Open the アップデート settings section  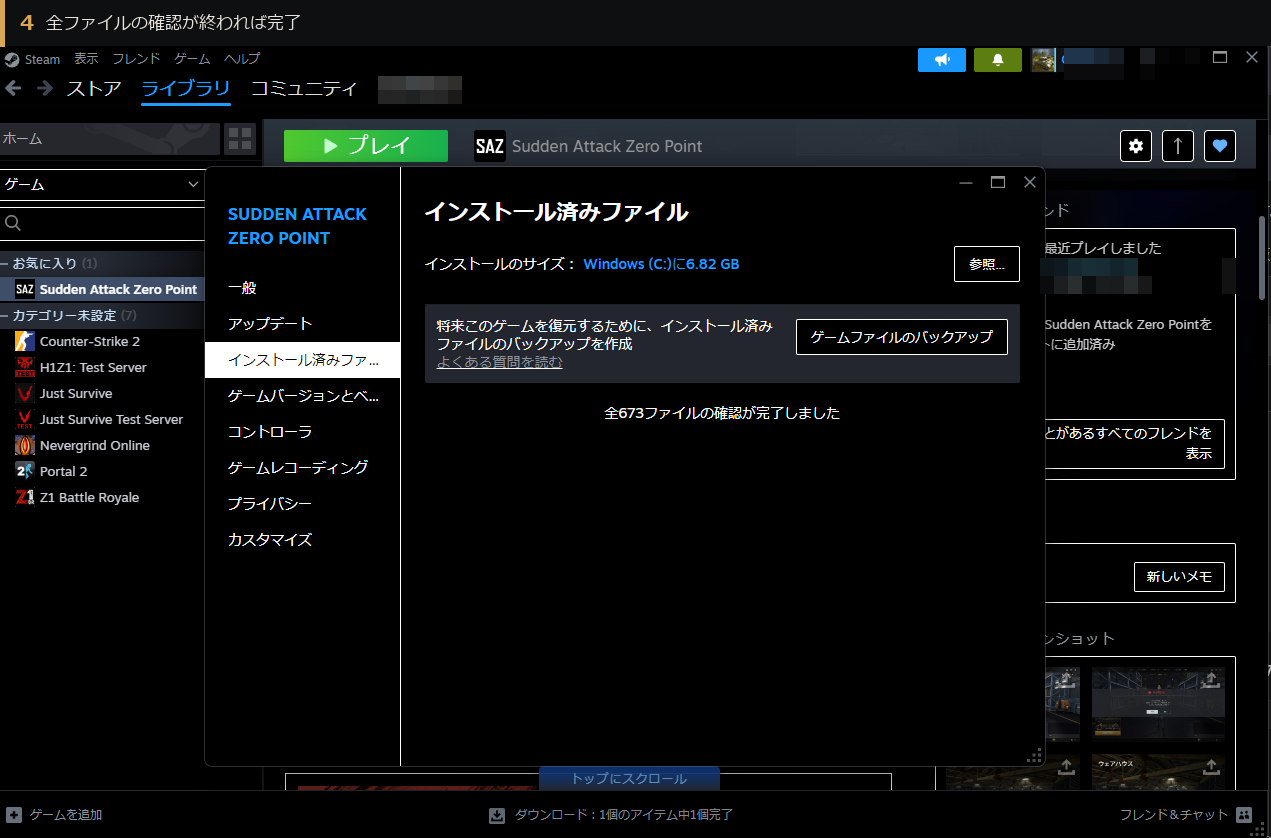(302, 324)
